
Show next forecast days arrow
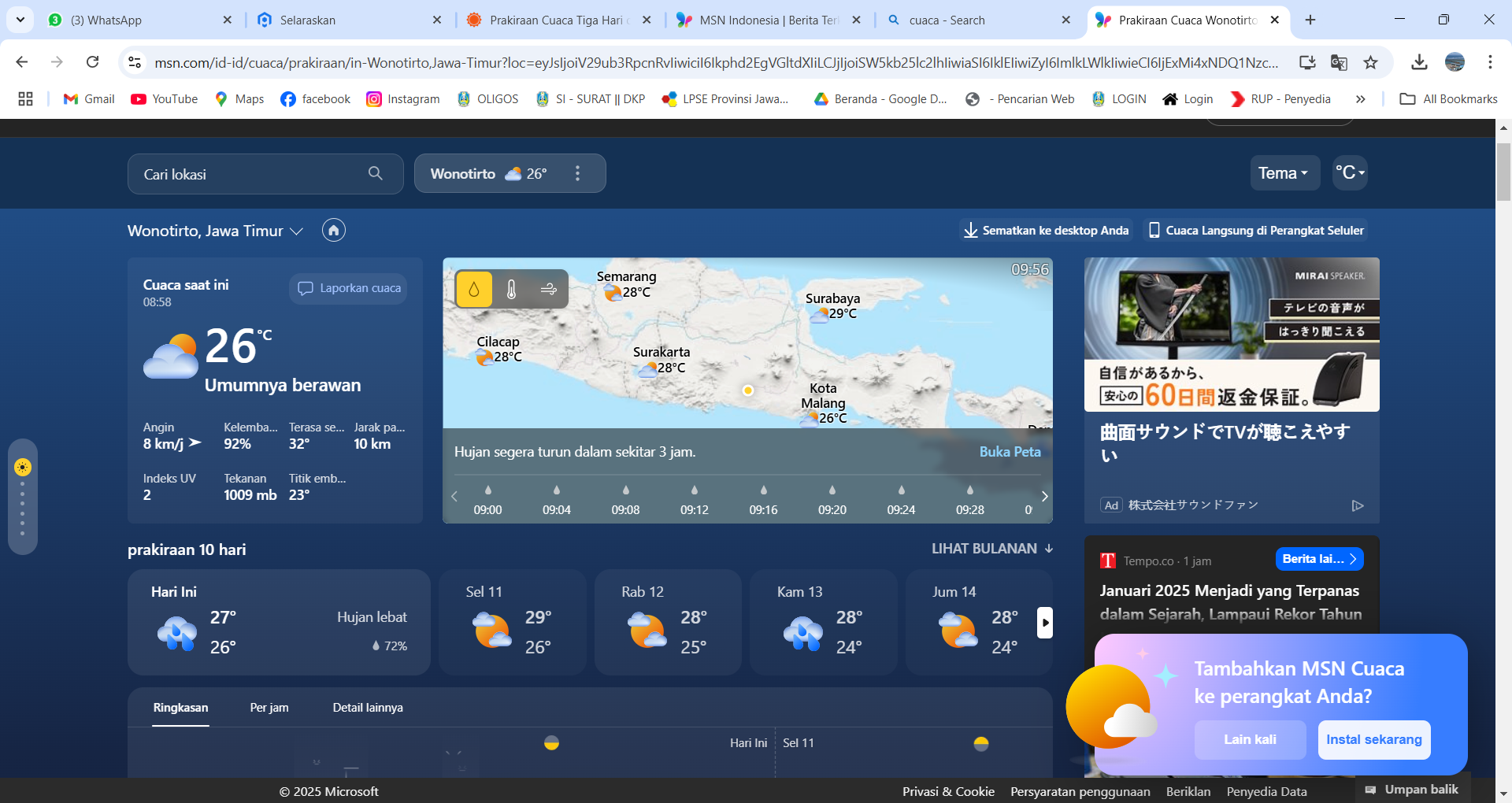click(1045, 623)
